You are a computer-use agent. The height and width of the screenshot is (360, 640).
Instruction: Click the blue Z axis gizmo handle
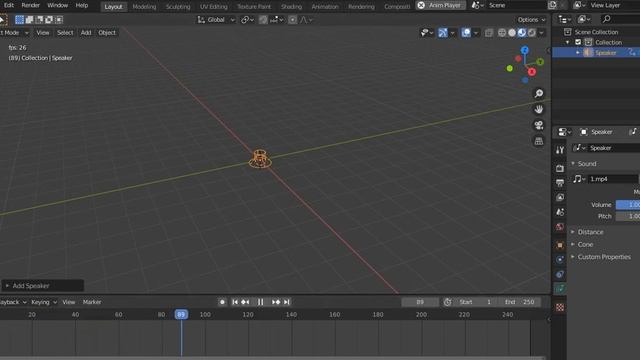point(525,50)
